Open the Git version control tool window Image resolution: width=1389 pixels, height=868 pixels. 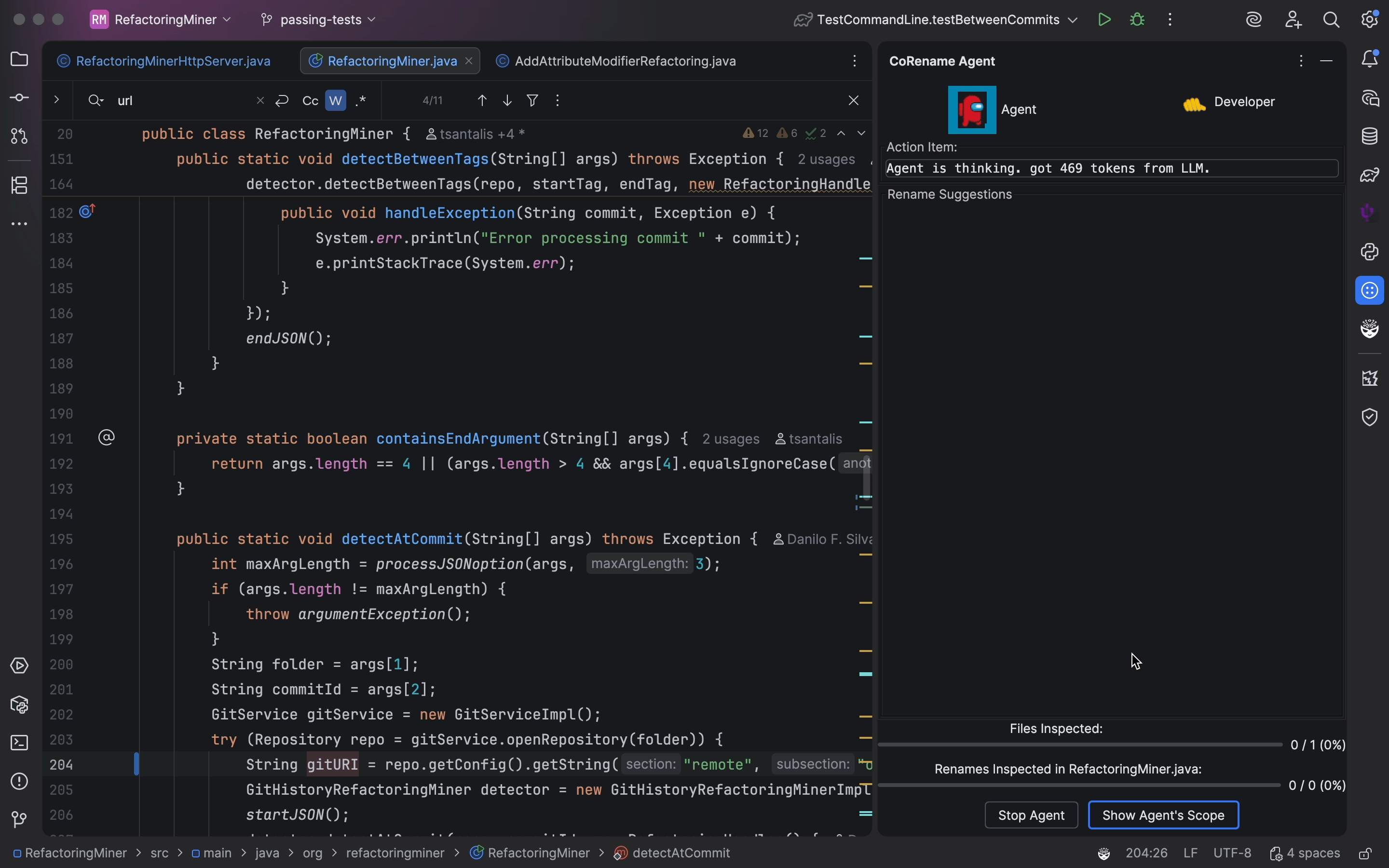(19, 819)
